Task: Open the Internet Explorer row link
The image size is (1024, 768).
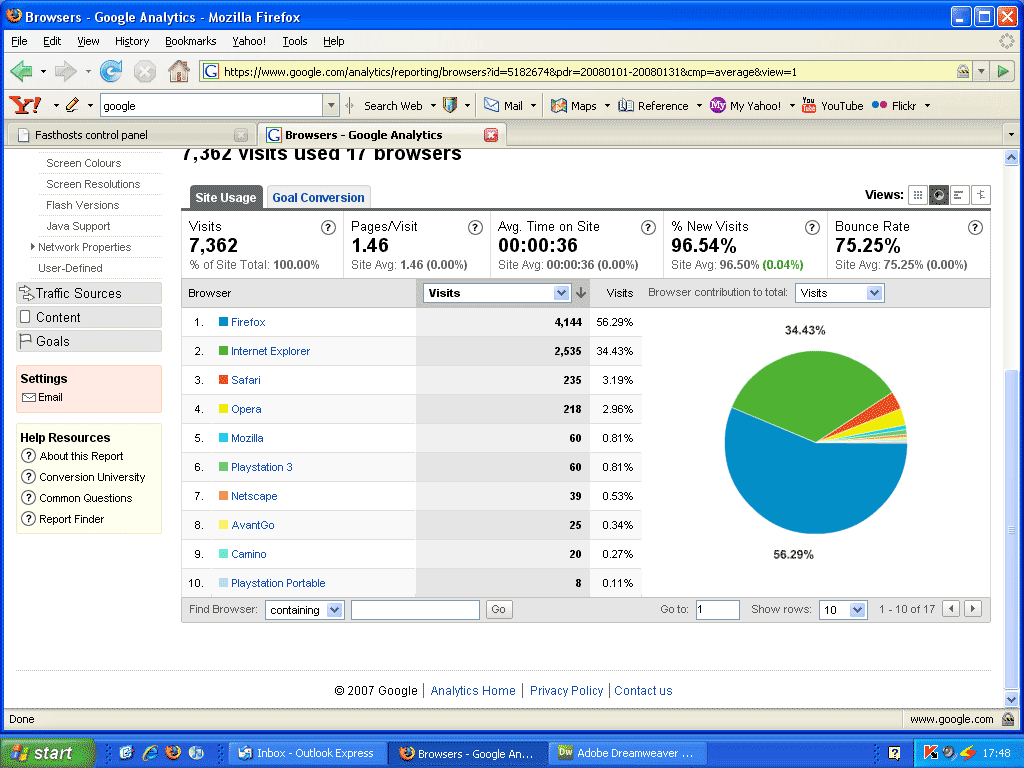Action: [x=270, y=351]
